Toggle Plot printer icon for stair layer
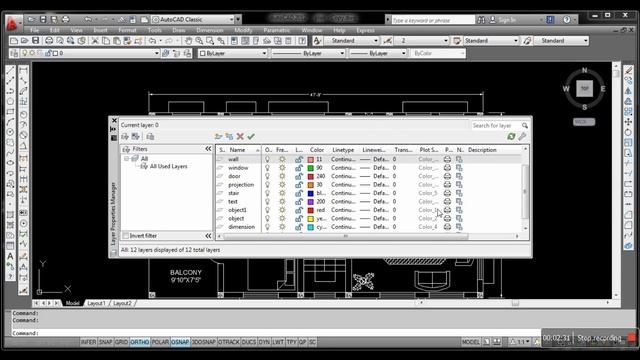This screenshot has height=360, width=640. tap(447, 193)
